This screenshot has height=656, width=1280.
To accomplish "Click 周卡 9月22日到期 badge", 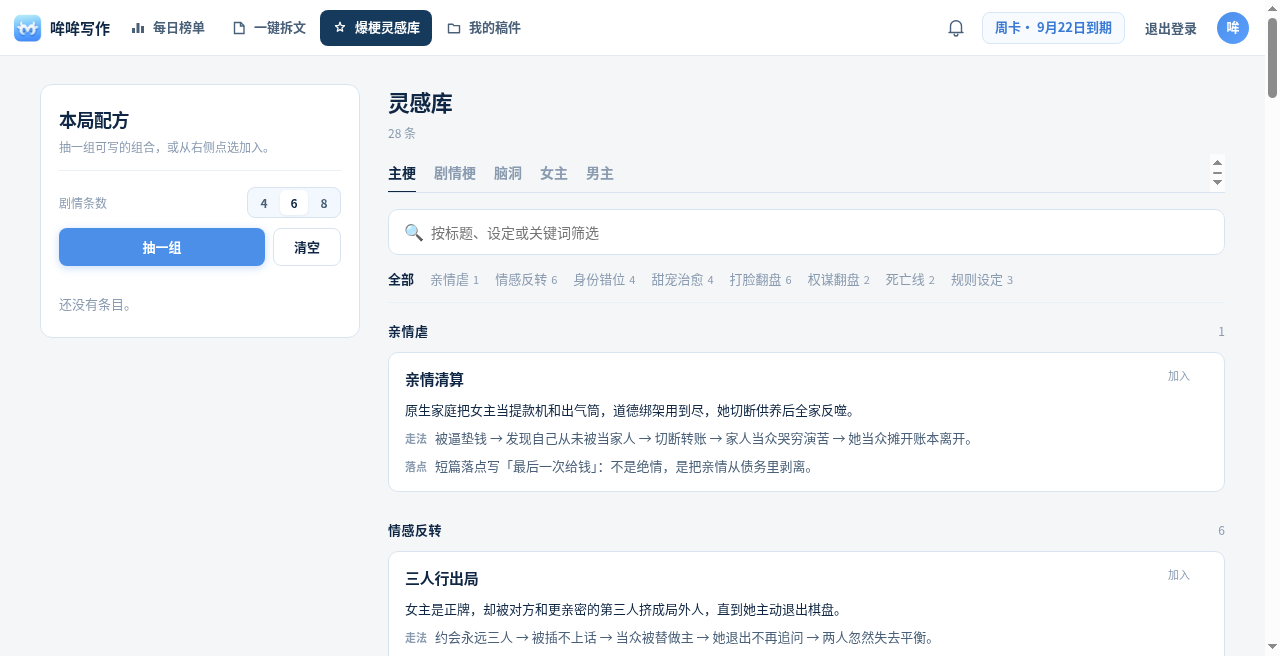I will coord(1053,28).
